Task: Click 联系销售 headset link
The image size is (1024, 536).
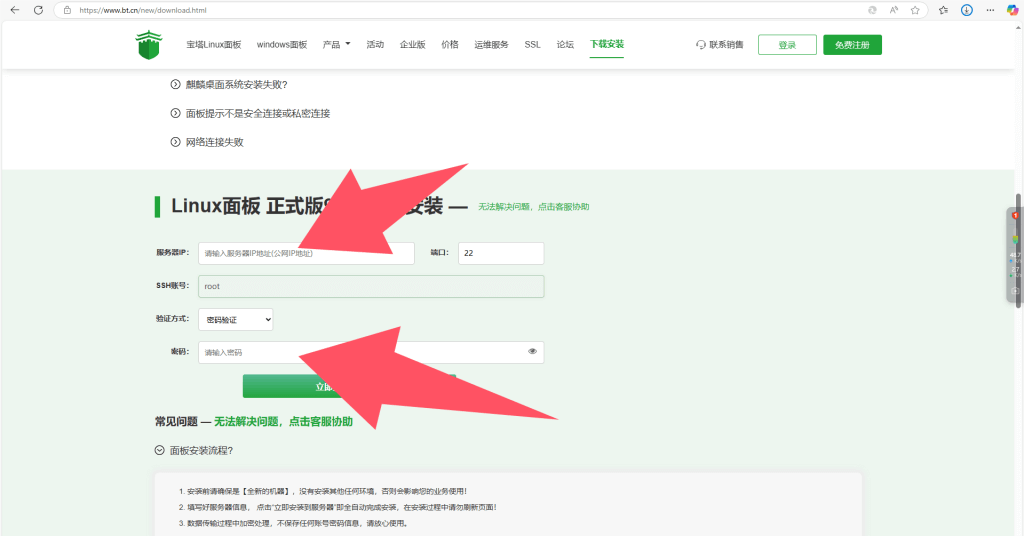Action: point(719,44)
